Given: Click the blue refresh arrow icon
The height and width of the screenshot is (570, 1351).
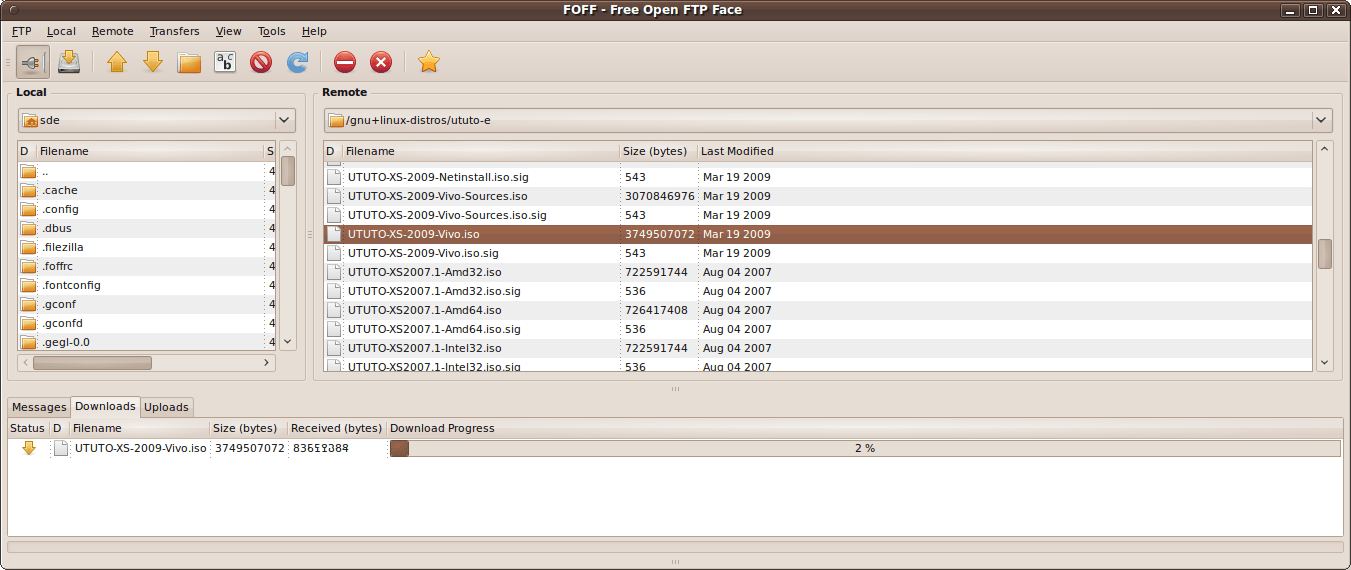Looking at the screenshot, I should (x=297, y=62).
